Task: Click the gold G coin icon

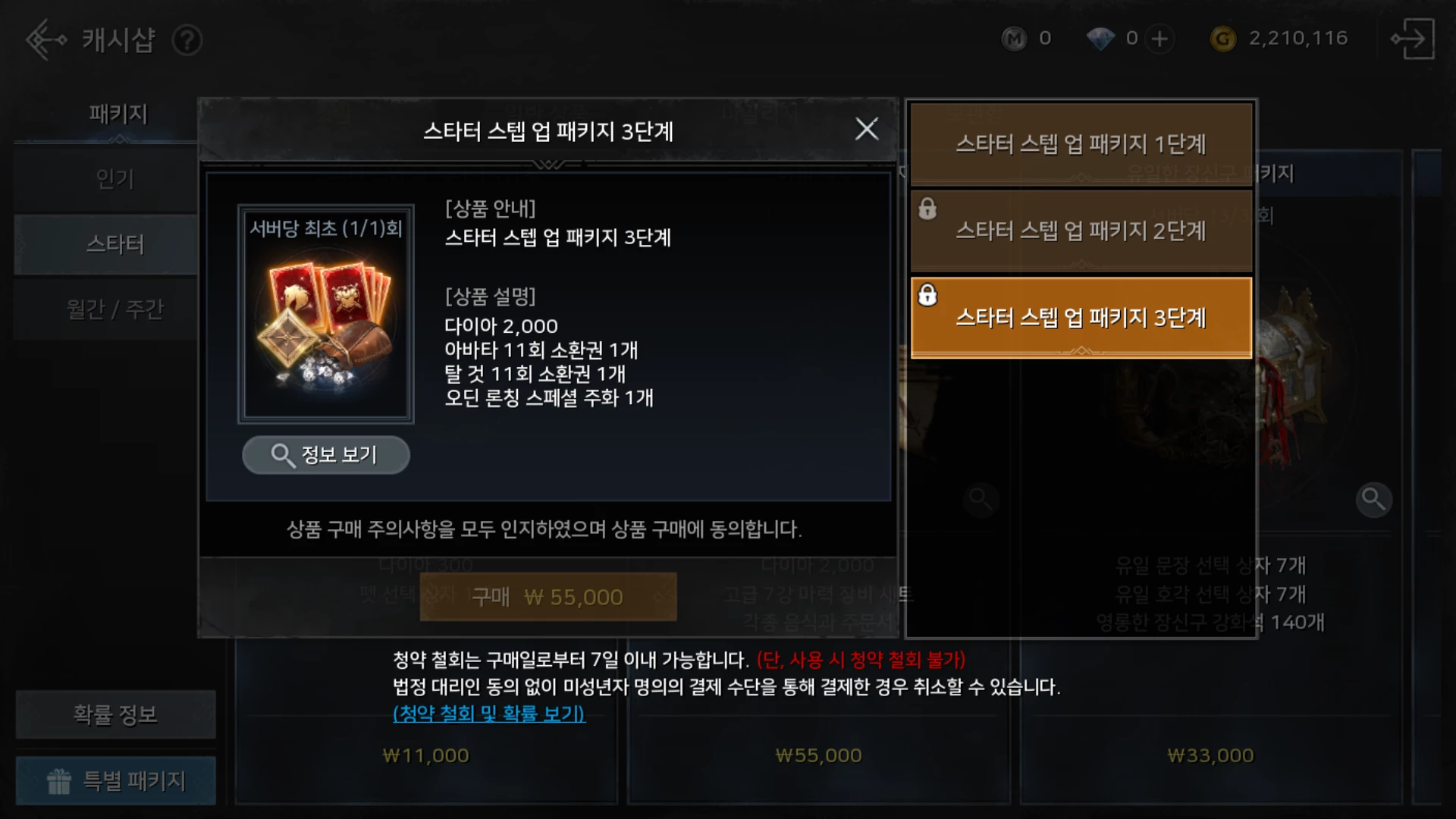Action: pyautogui.click(x=1222, y=39)
